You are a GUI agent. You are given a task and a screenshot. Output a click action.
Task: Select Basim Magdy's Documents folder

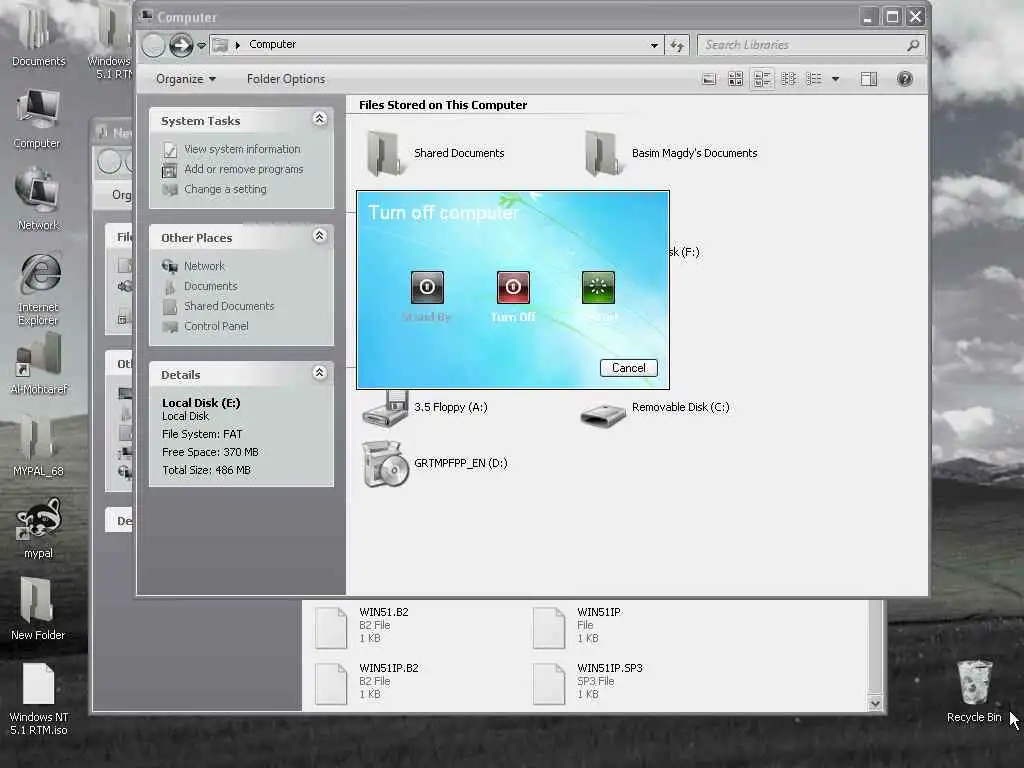point(669,153)
